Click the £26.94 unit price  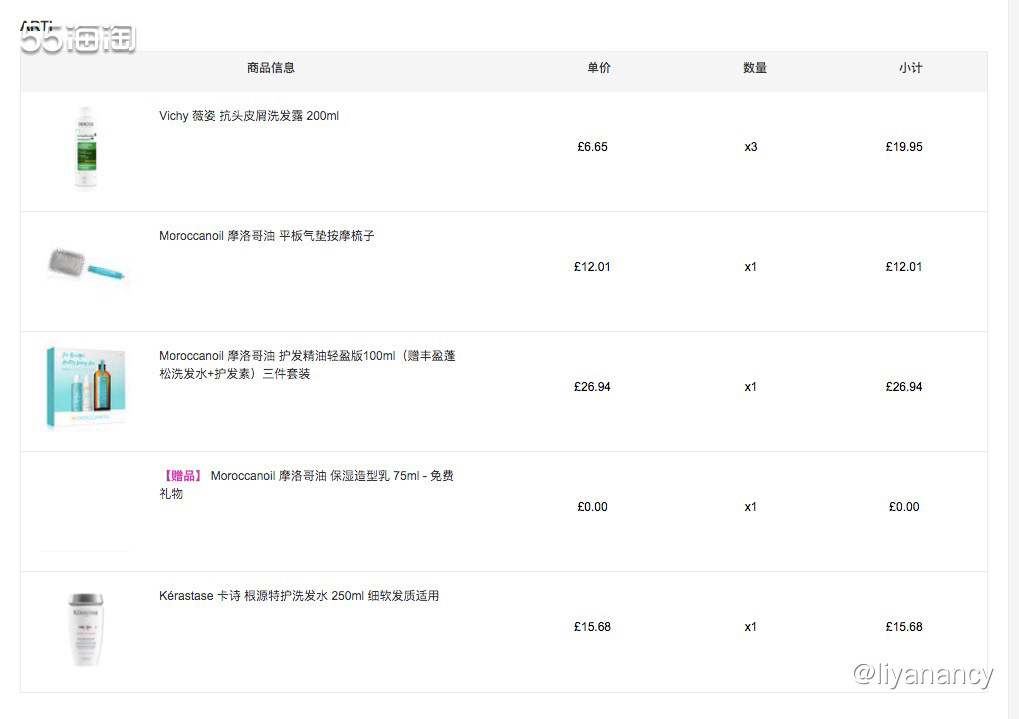(592, 387)
